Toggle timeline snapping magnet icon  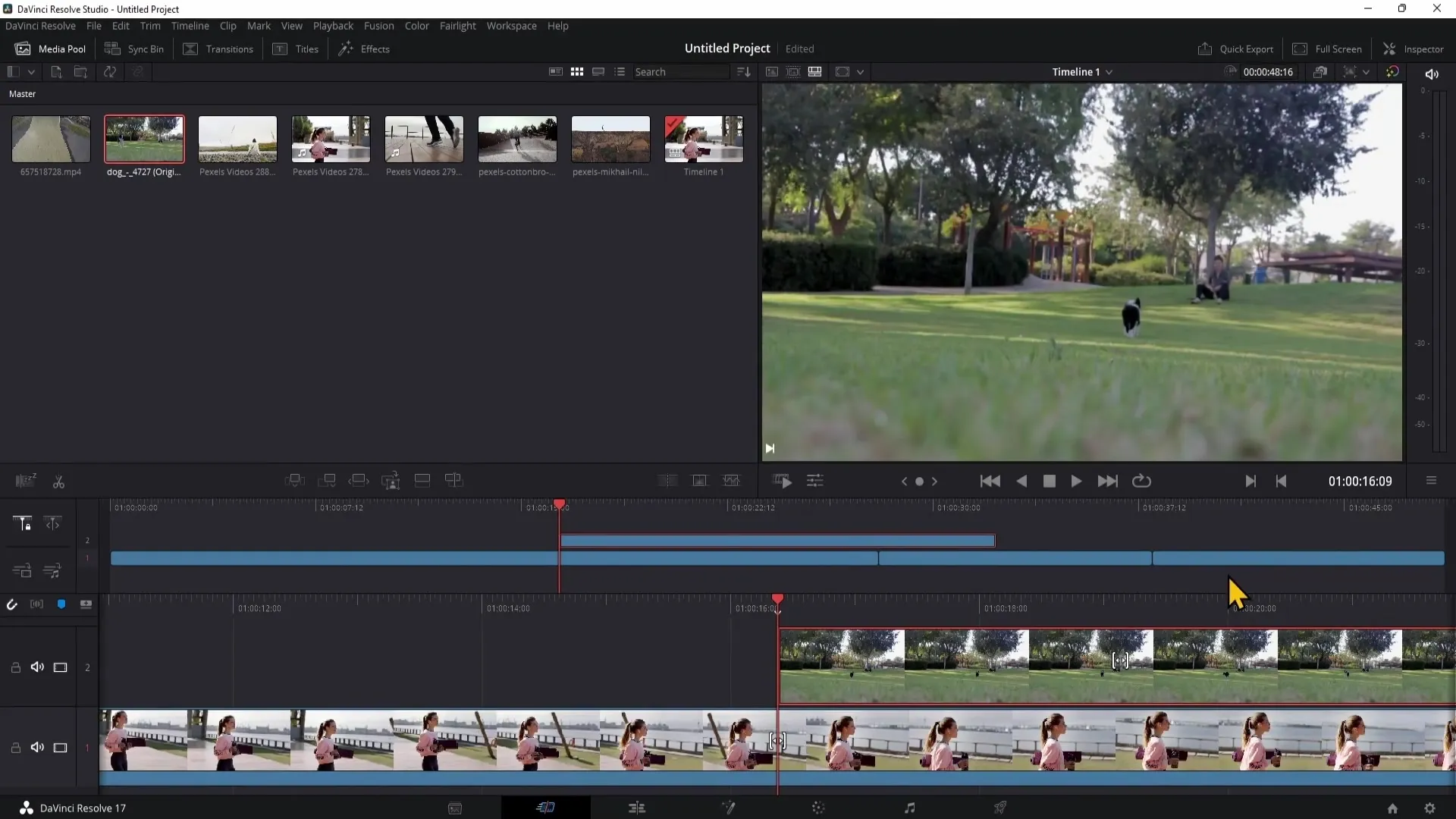coord(12,604)
